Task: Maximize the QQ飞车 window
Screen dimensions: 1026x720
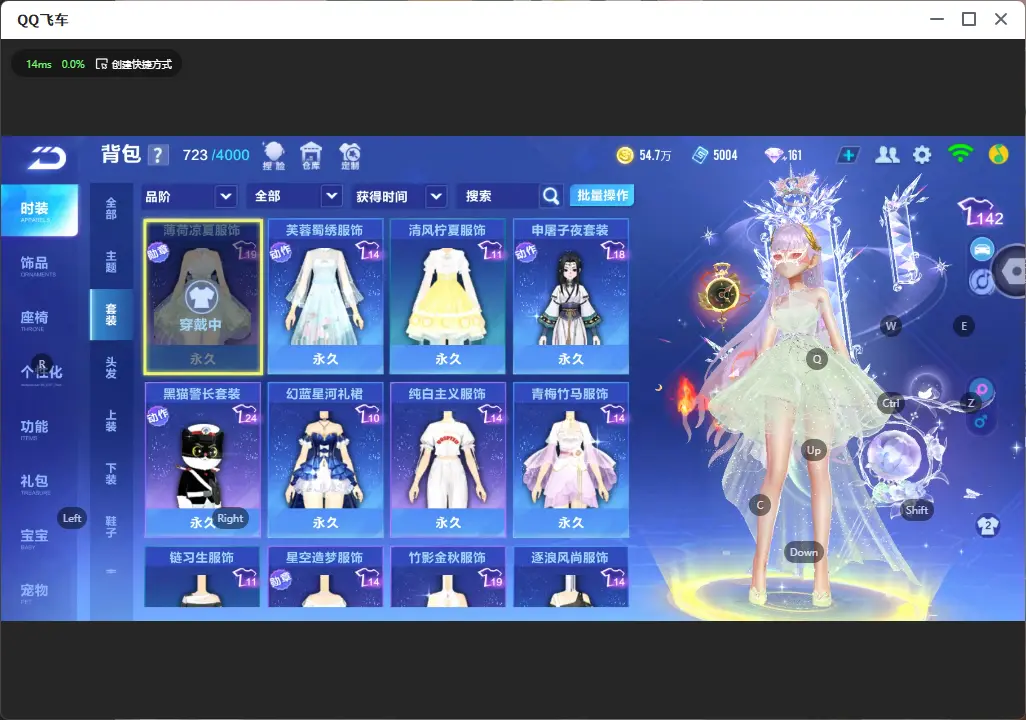Action: pos(969,19)
